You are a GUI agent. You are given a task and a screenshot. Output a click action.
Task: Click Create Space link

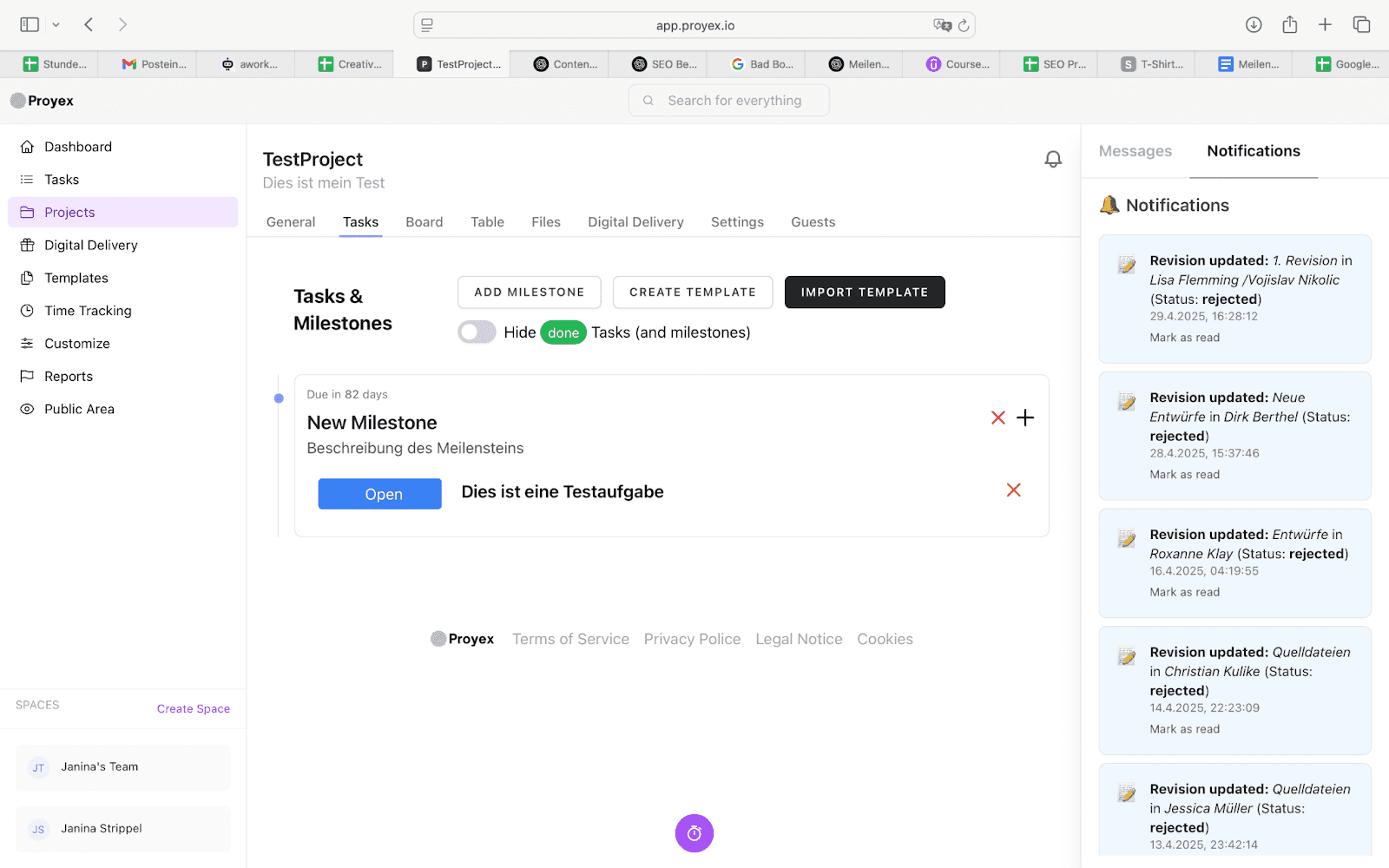[194, 709]
